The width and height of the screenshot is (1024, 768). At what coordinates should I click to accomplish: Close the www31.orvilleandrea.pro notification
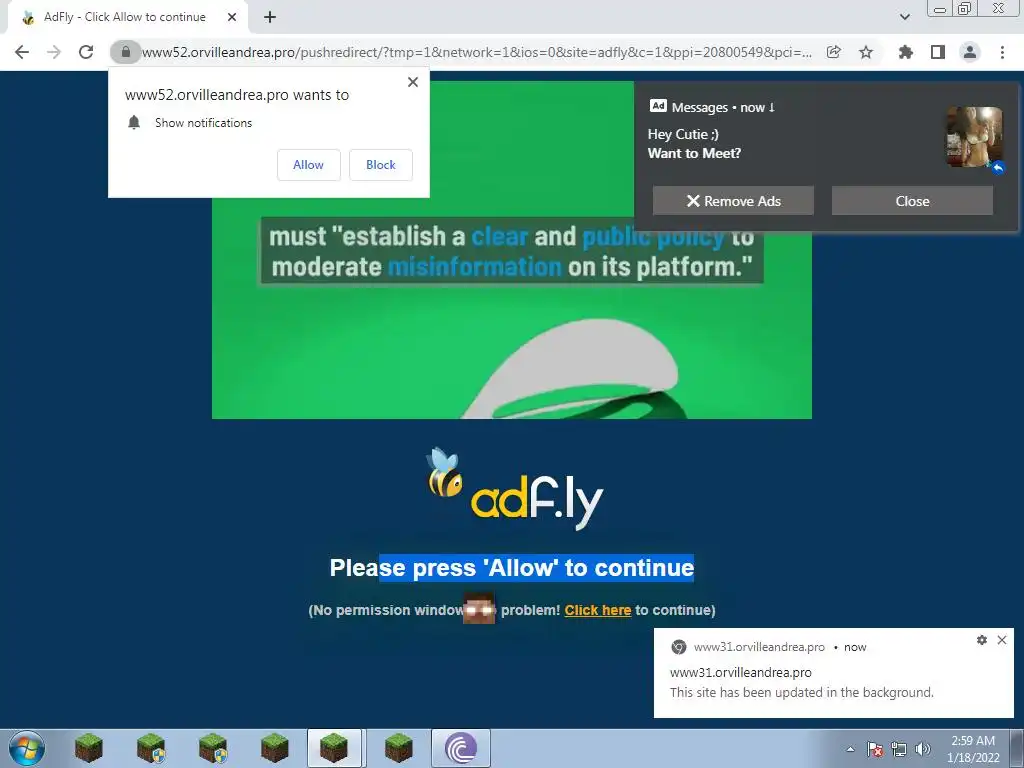tap(1002, 640)
